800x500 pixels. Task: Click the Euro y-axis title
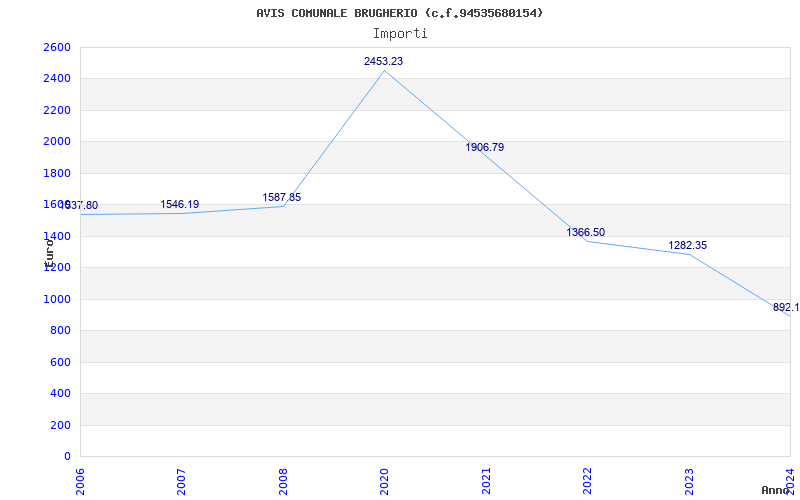pos(49,254)
